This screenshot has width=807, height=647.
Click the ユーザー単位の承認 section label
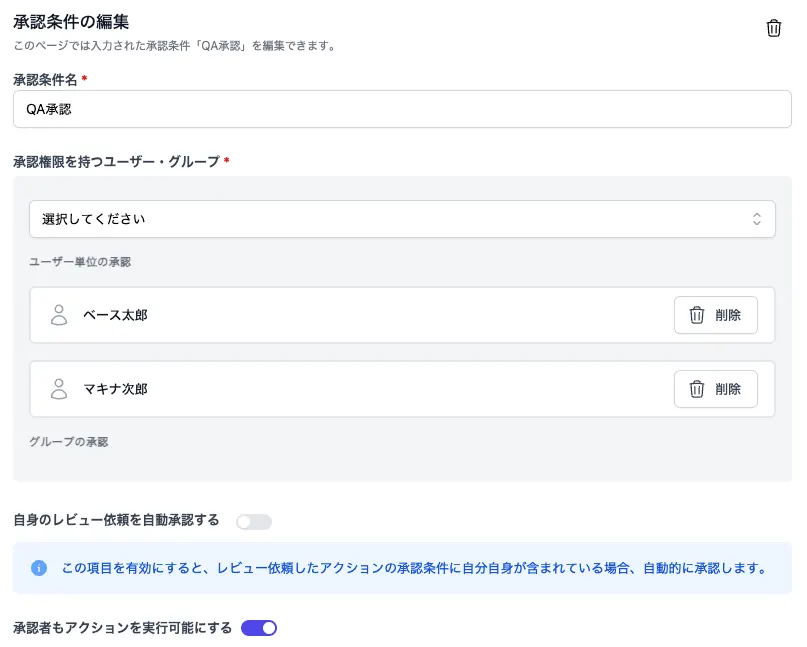(x=80, y=262)
